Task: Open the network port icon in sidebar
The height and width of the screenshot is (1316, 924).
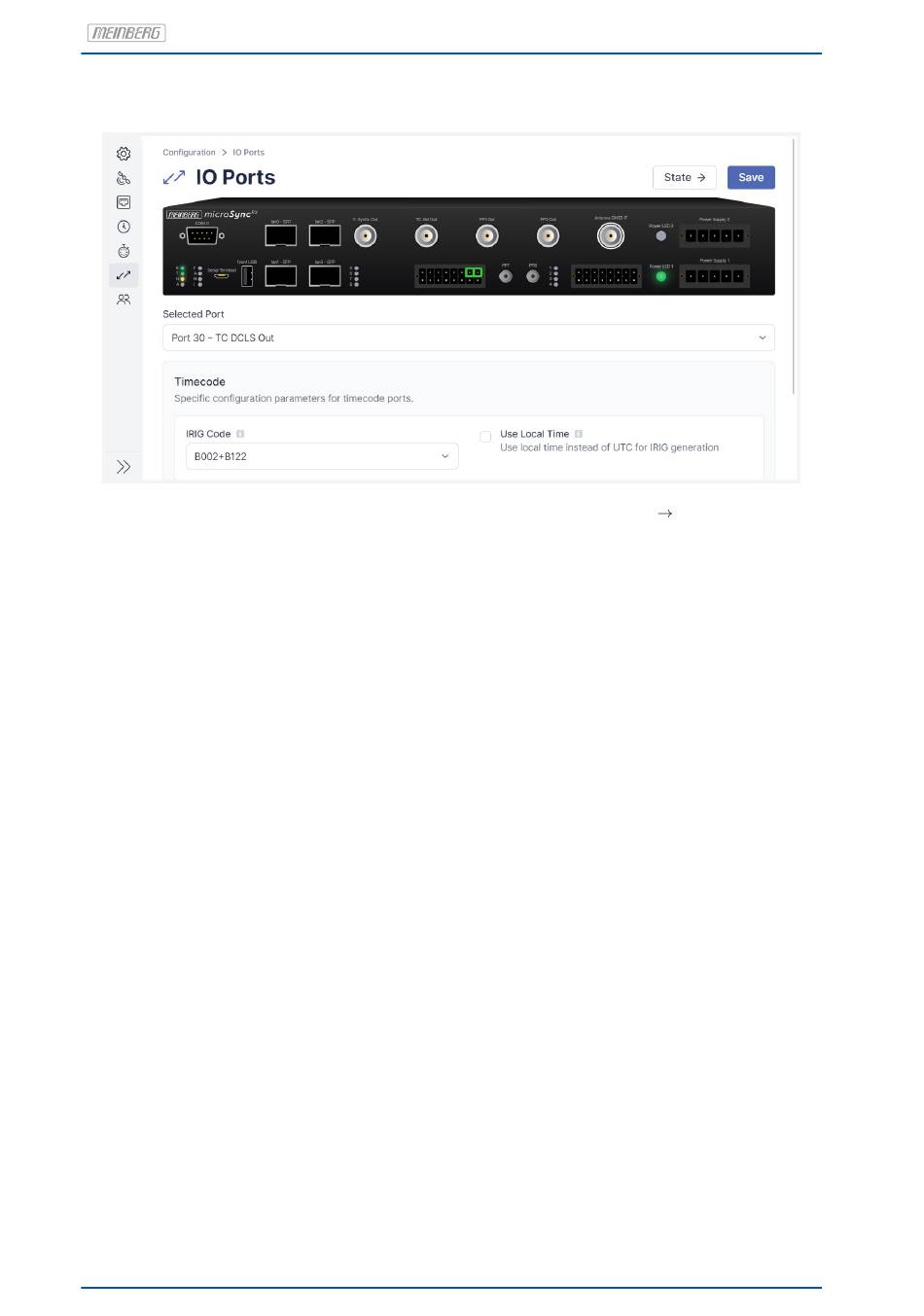Action: (x=124, y=202)
